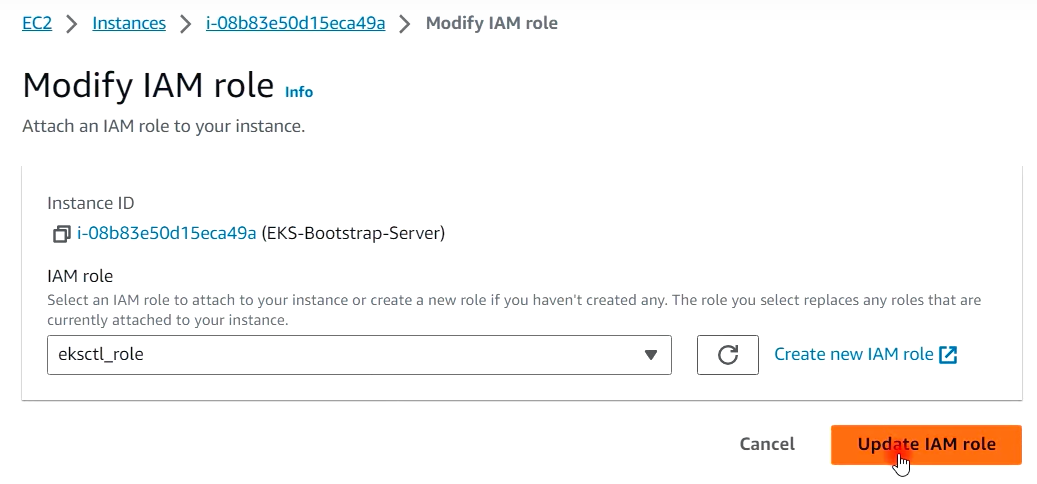This screenshot has height=484, width=1037.
Task: Click the 'IAM role' field label
Action: 80,276
